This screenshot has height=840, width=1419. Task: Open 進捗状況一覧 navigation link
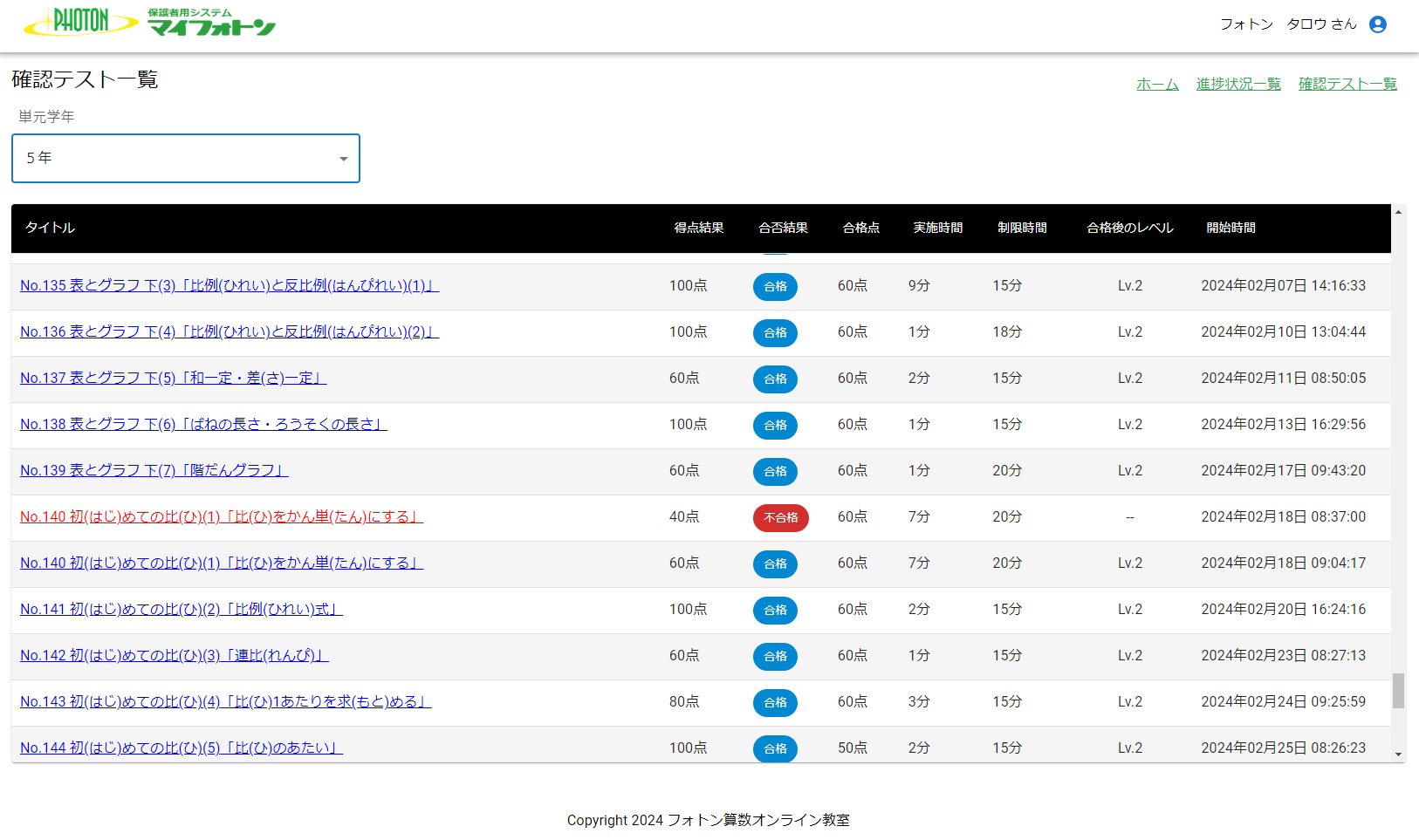[x=1238, y=84]
